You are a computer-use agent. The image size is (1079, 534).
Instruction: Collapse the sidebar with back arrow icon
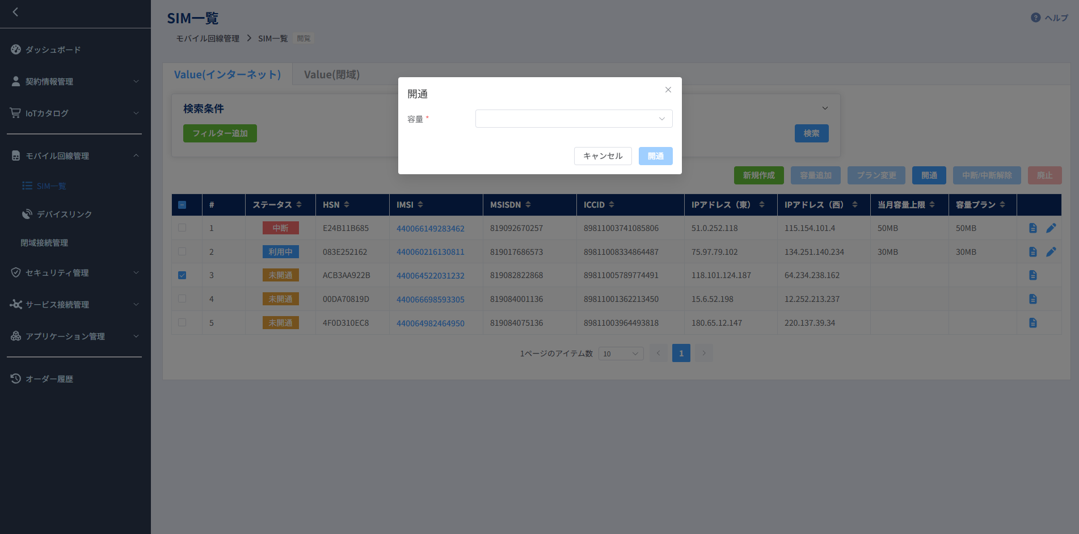pyautogui.click(x=15, y=12)
